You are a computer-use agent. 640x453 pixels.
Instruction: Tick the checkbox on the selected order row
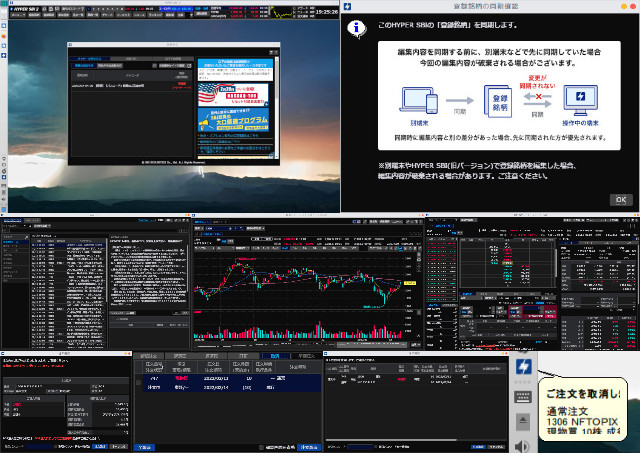click(x=138, y=382)
